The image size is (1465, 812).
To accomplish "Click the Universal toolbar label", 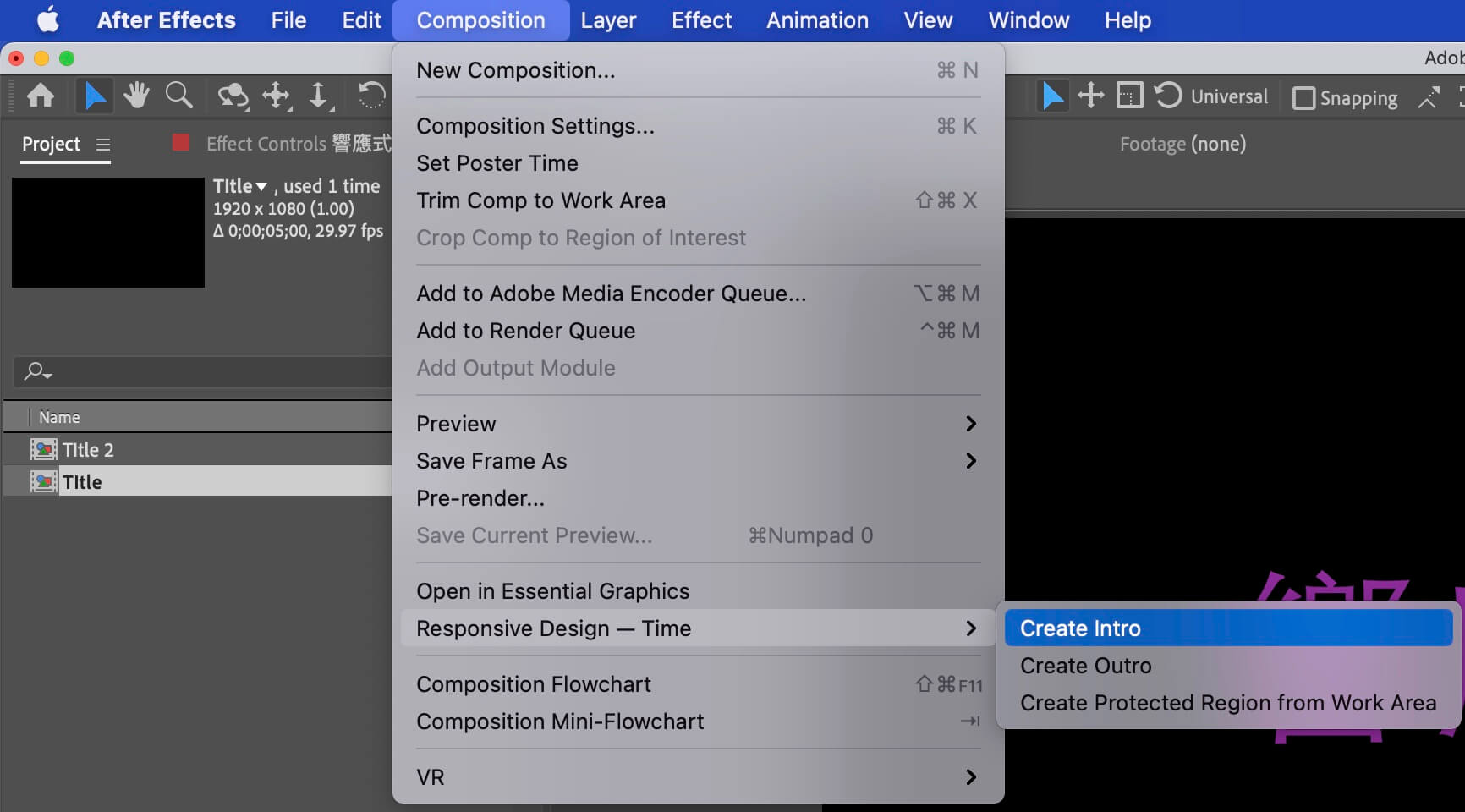I will click(1229, 96).
